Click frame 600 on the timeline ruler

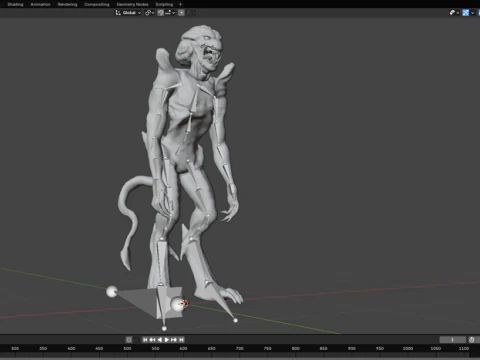(x=183, y=348)
